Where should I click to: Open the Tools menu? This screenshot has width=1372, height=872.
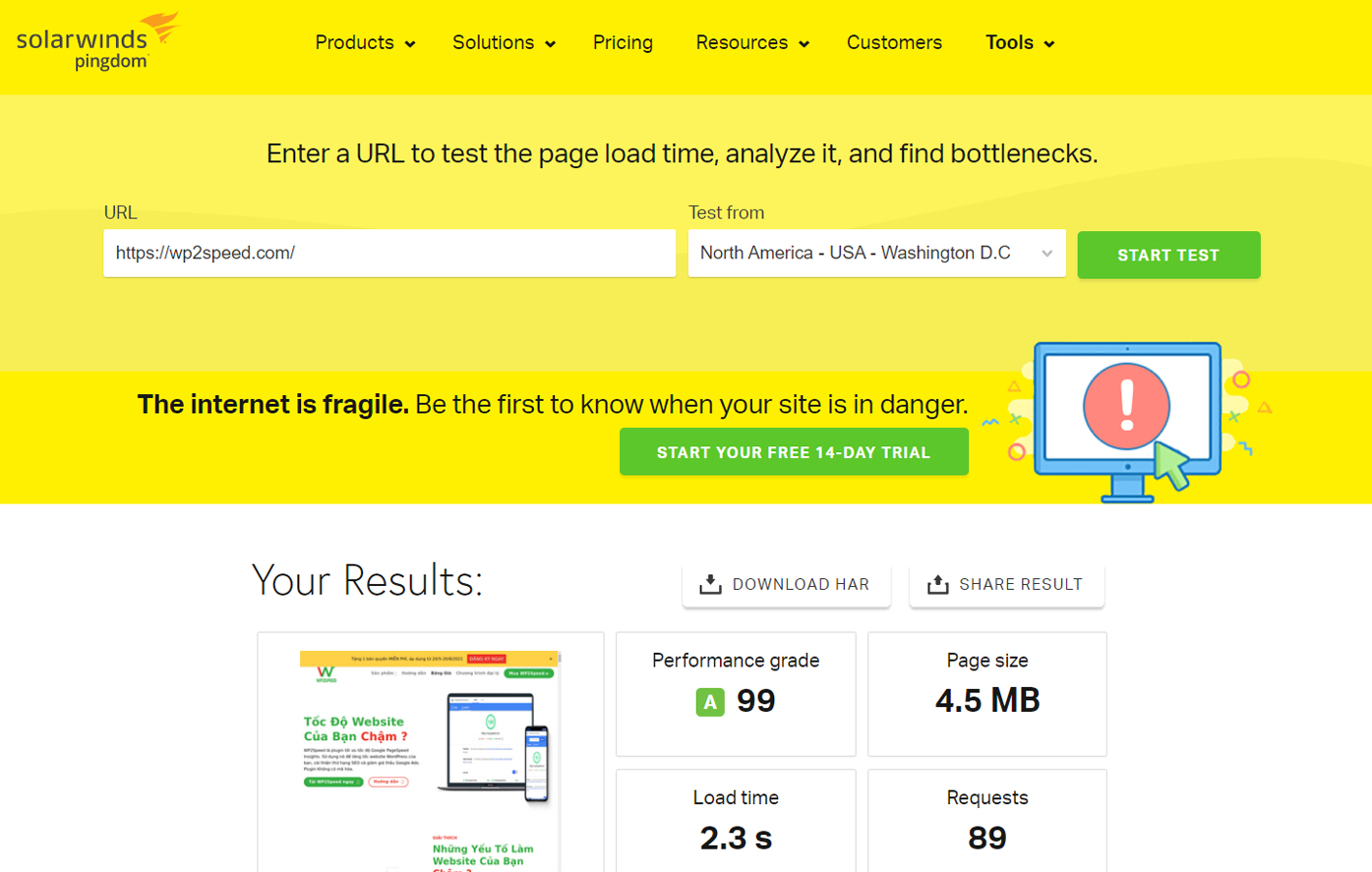[1020, 43]
